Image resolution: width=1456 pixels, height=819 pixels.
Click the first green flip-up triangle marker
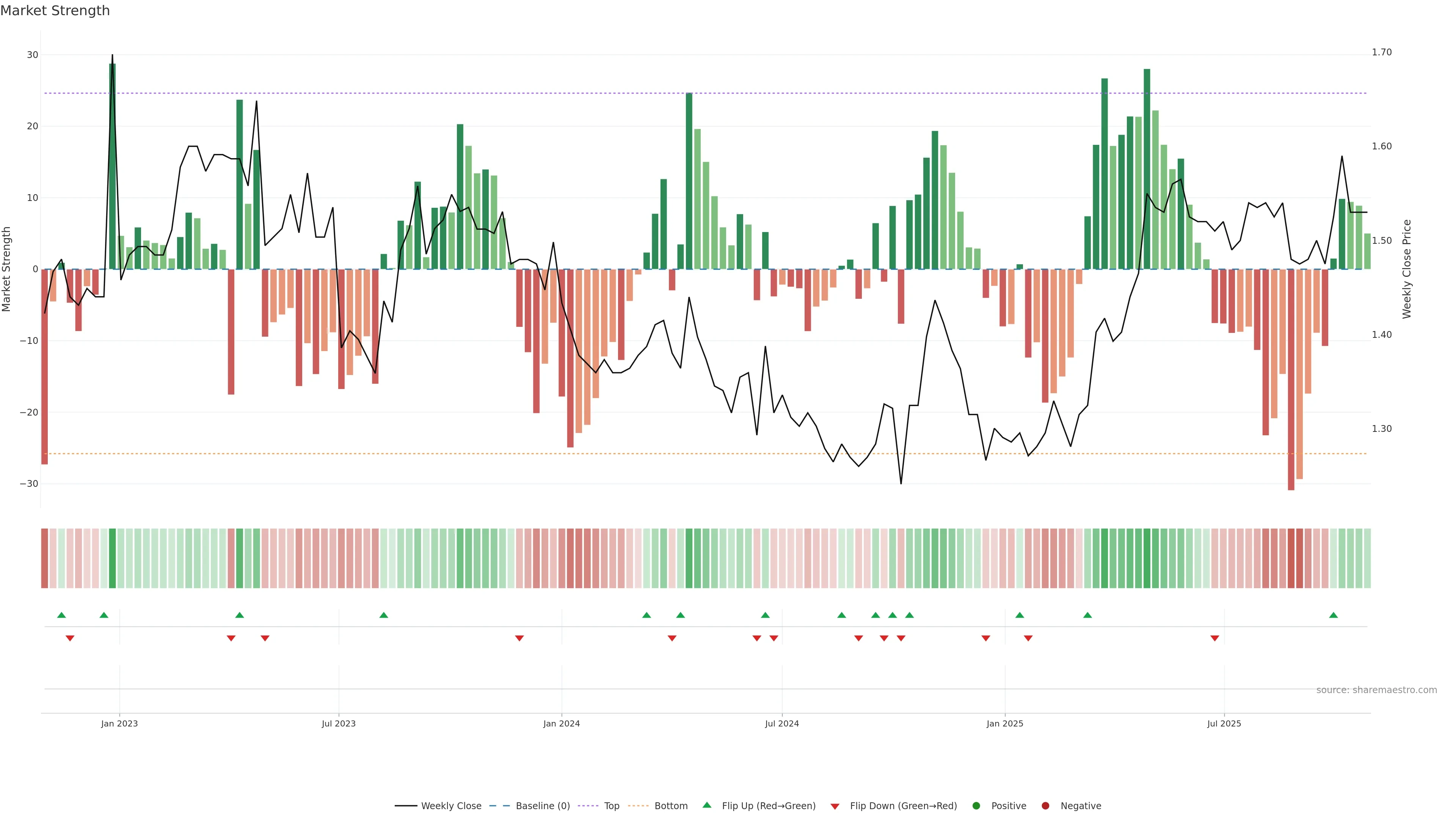(x=61, y=615)
